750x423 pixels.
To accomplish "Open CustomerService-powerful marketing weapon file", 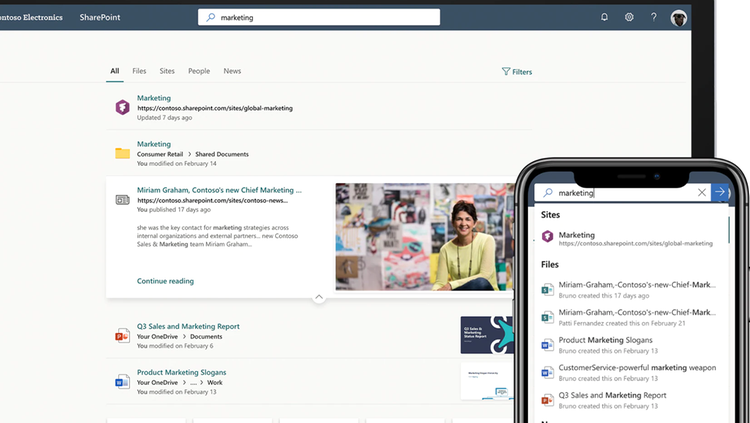I will (x=630, y=373).
